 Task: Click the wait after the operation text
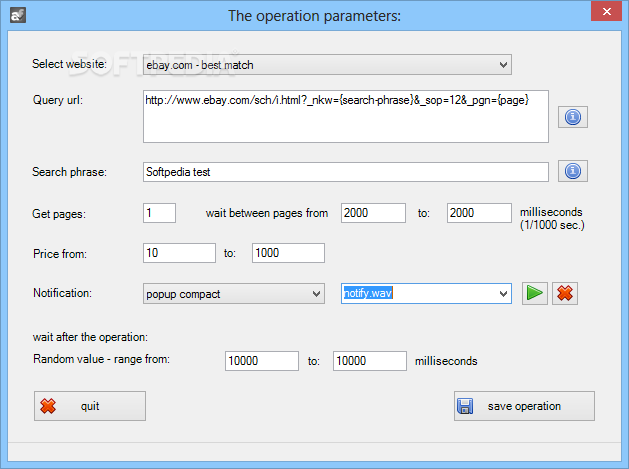click(x=90, y=337)
